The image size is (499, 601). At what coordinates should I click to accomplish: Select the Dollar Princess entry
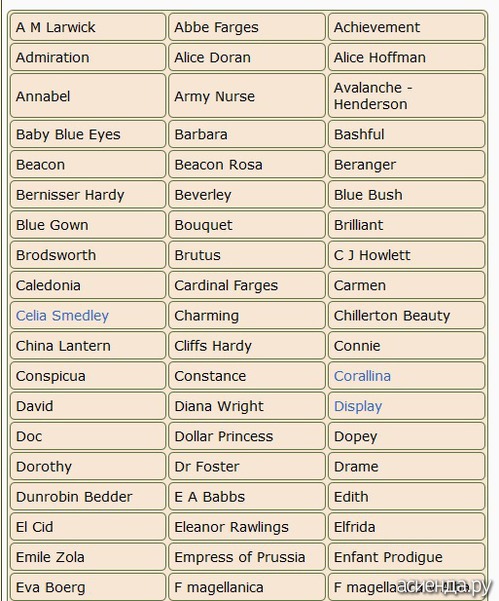(247, 437)
